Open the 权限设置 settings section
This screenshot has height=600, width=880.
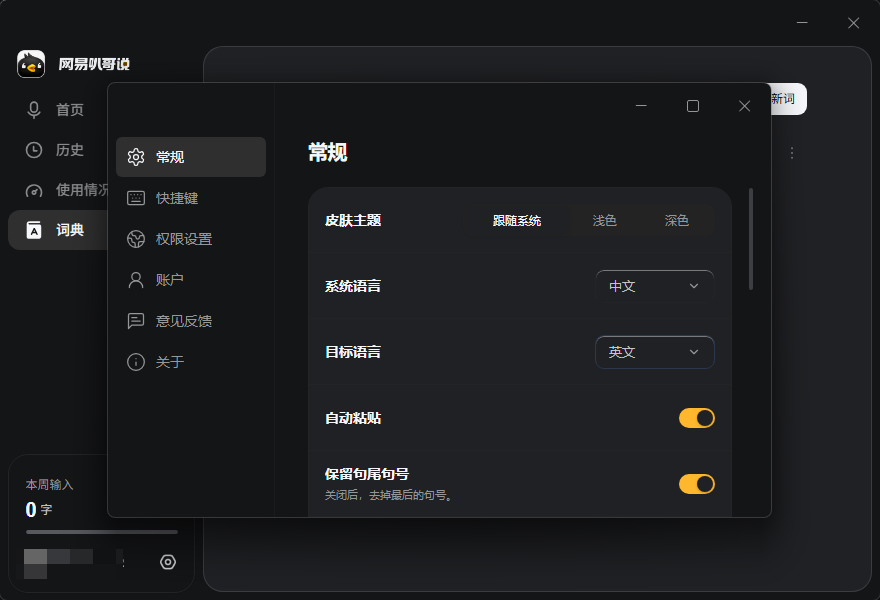(191, 239)
